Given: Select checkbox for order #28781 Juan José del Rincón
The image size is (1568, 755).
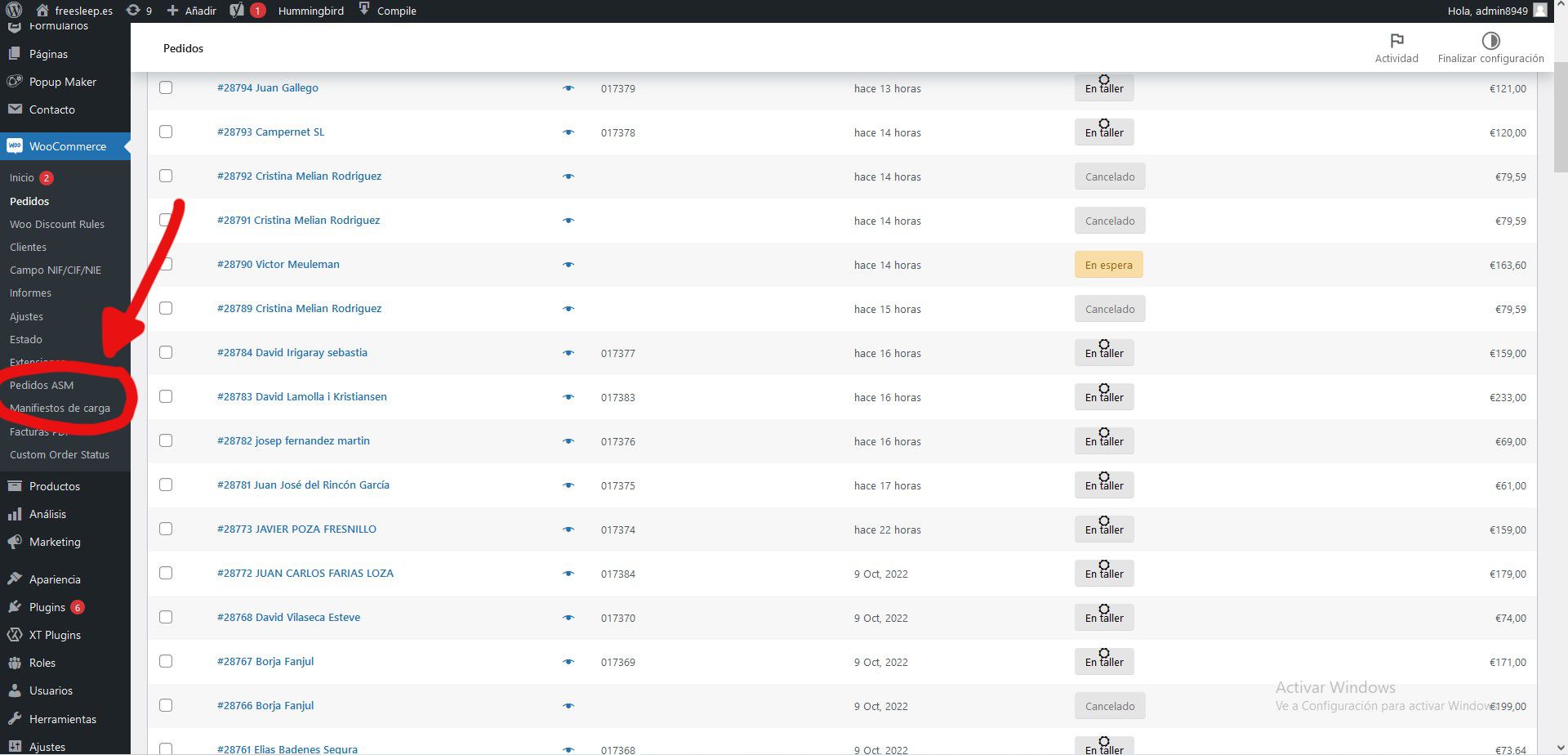Looking at the screenshot, I should [x=166, y=485].
